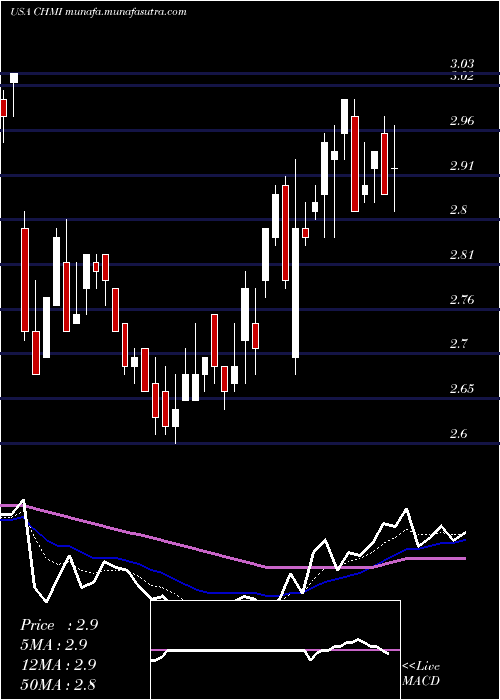Click the 'USA CHMI munafa.munafasutra.com' title text
Viewport: 500px width, 700px height.
98,12
